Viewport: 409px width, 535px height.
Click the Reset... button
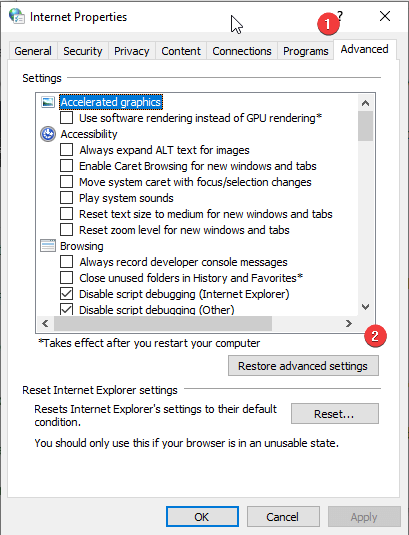[335, 414]
